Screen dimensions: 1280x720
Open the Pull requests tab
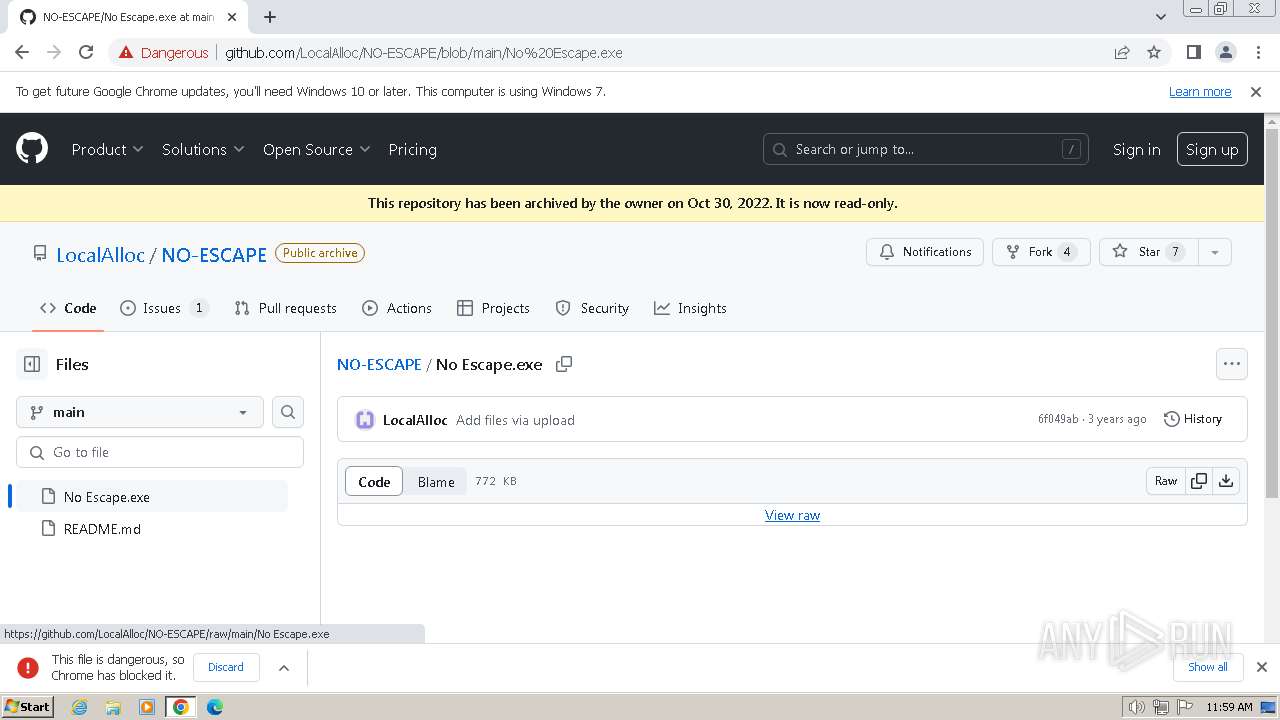[x=286, y=308]
